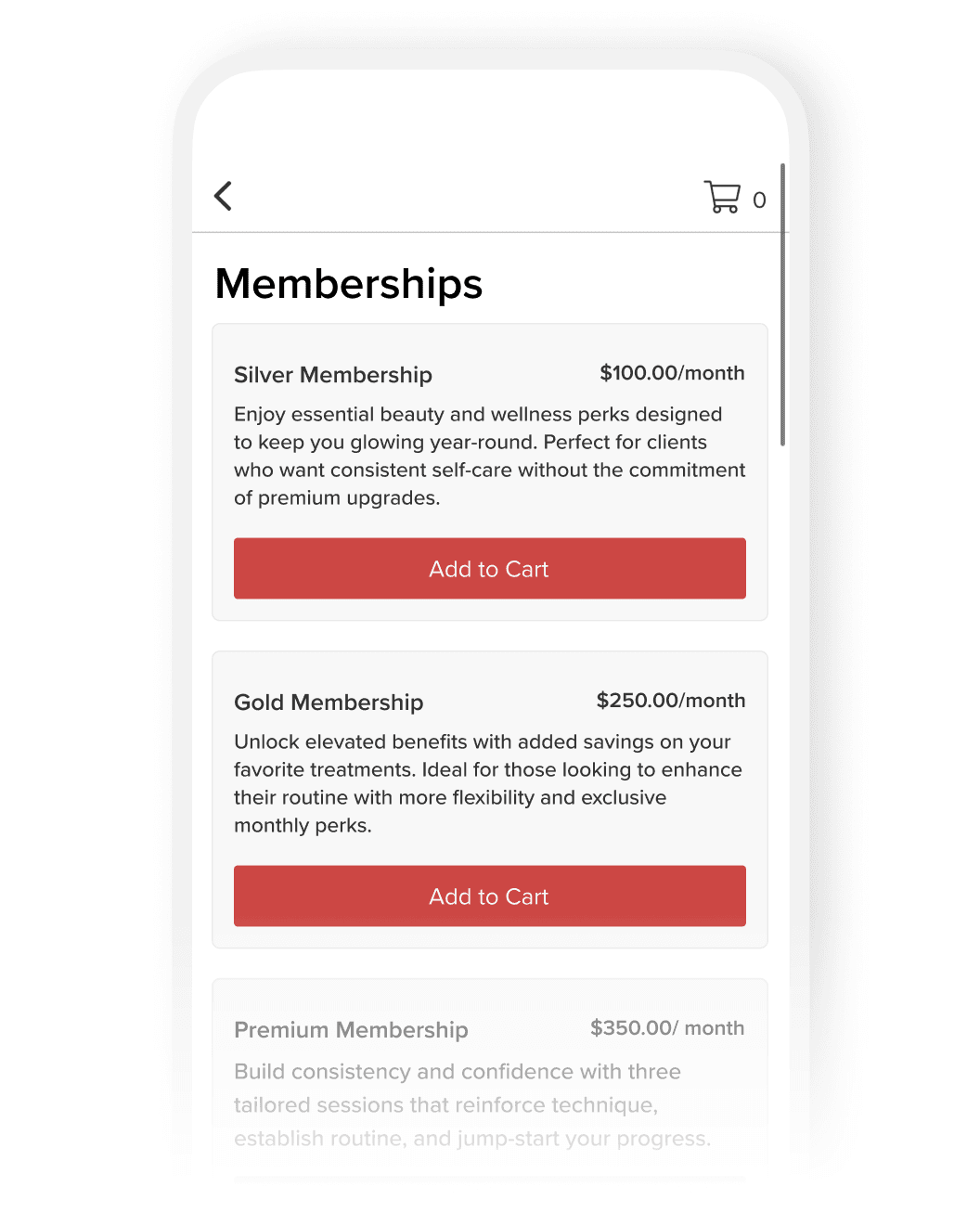Select the back navigation icon at top left
This screenshot has width=980, height=1225.
pos(223,196)
